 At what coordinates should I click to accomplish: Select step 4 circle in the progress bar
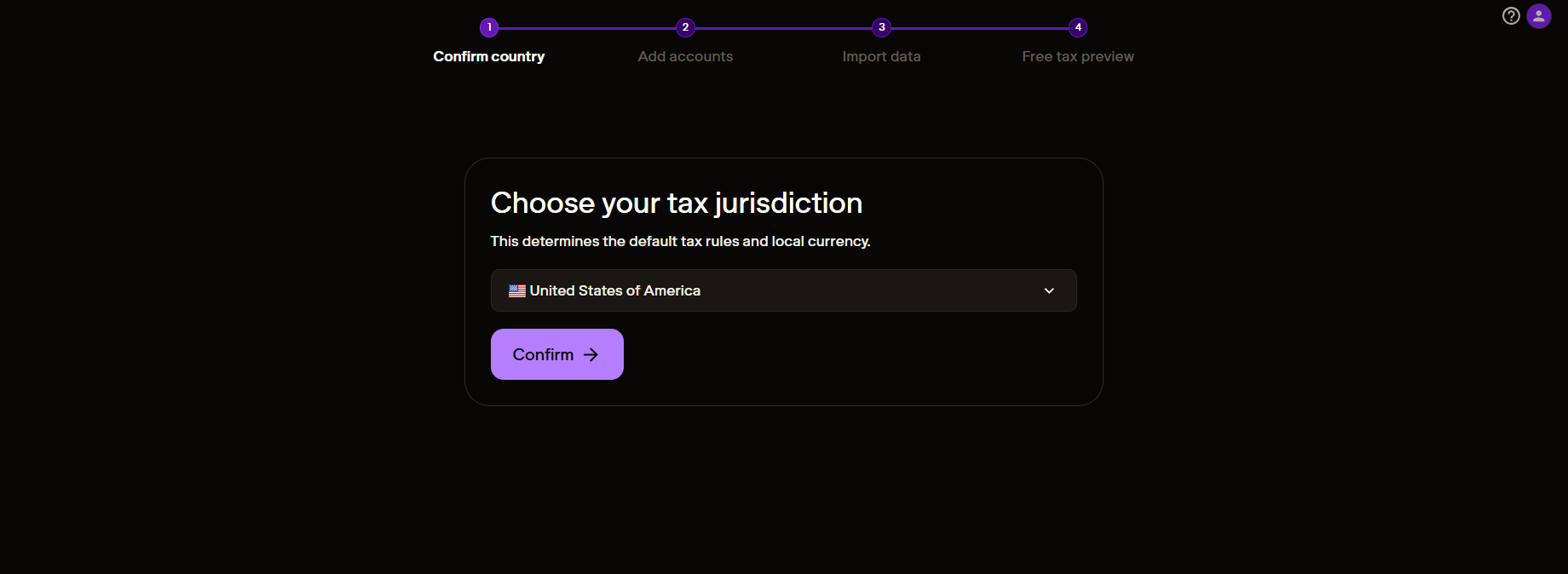coord(1077,27)
